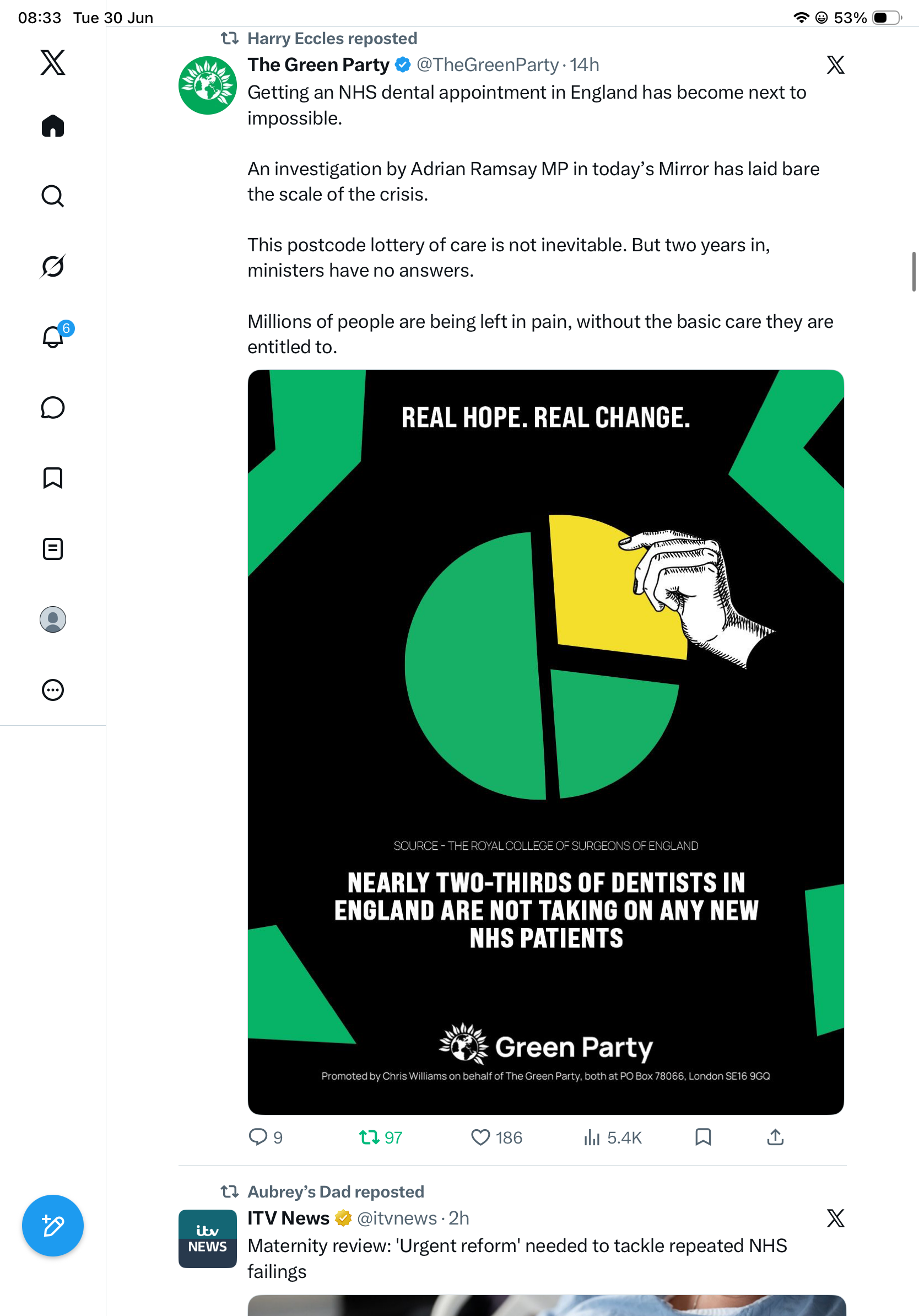Open the Home feed icon
Screen dimensions: 919x1316
(x=53, y=126)
